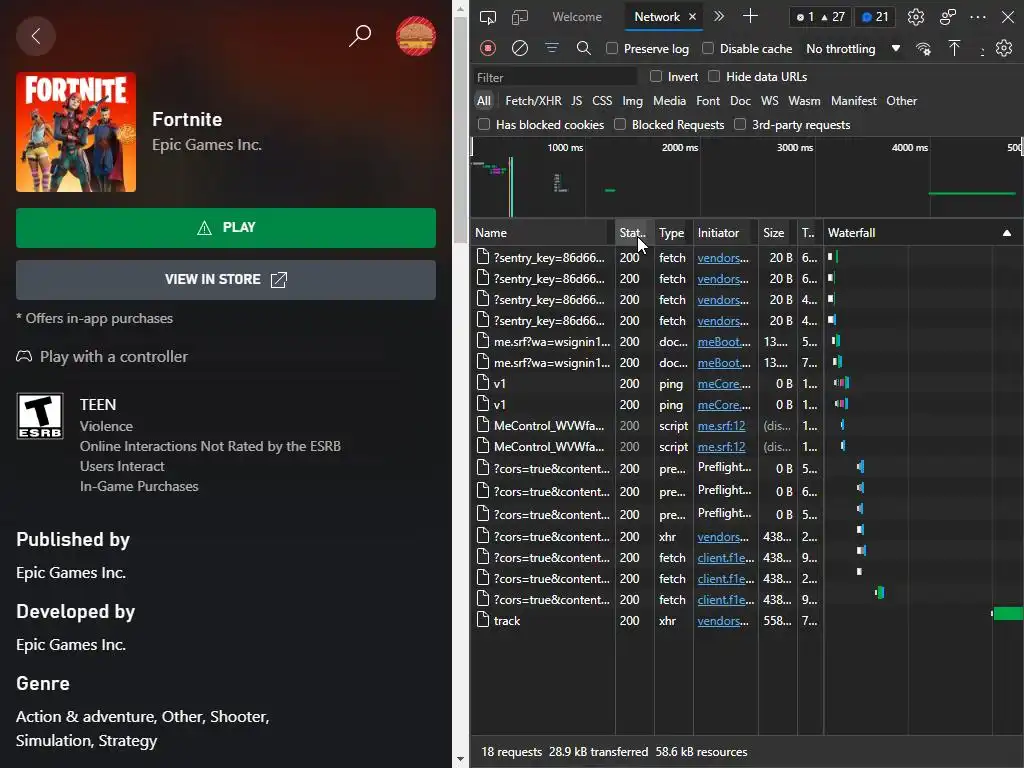Click the ESRB Teen rating icon
Image resolution: width=1024 pixels, height=768 pixels.
pyautogui.click(x=40, y=416)
